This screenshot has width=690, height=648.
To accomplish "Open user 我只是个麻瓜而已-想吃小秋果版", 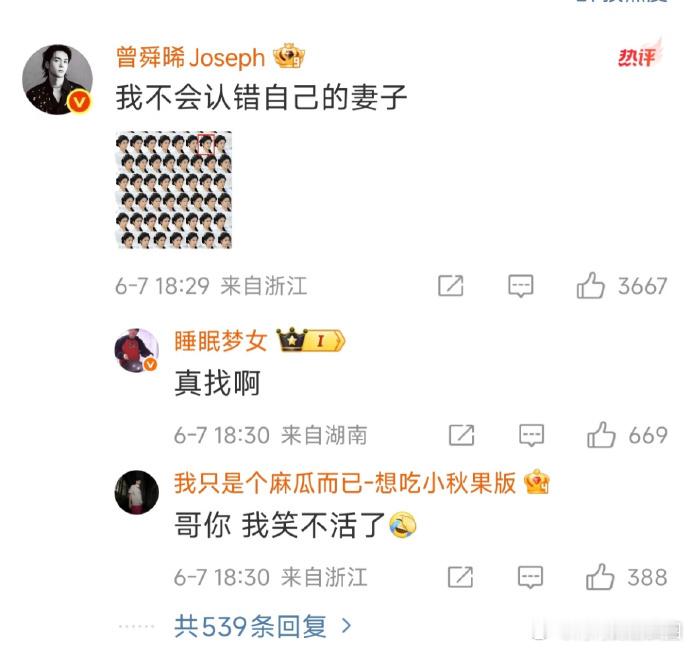I will click(x=345, y=483).
